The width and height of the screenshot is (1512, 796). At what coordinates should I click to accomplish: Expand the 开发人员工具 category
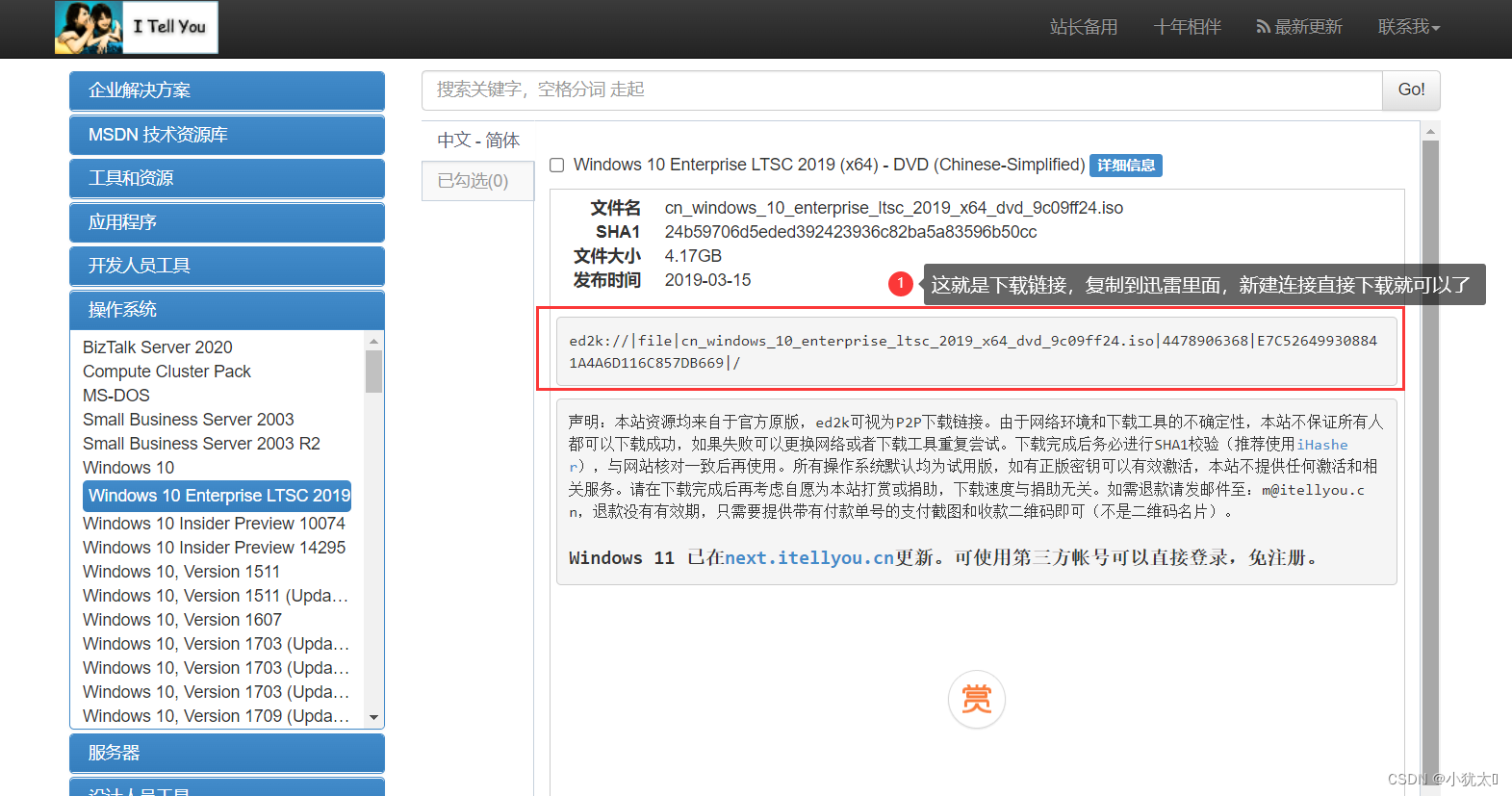[x=227, y=266]
